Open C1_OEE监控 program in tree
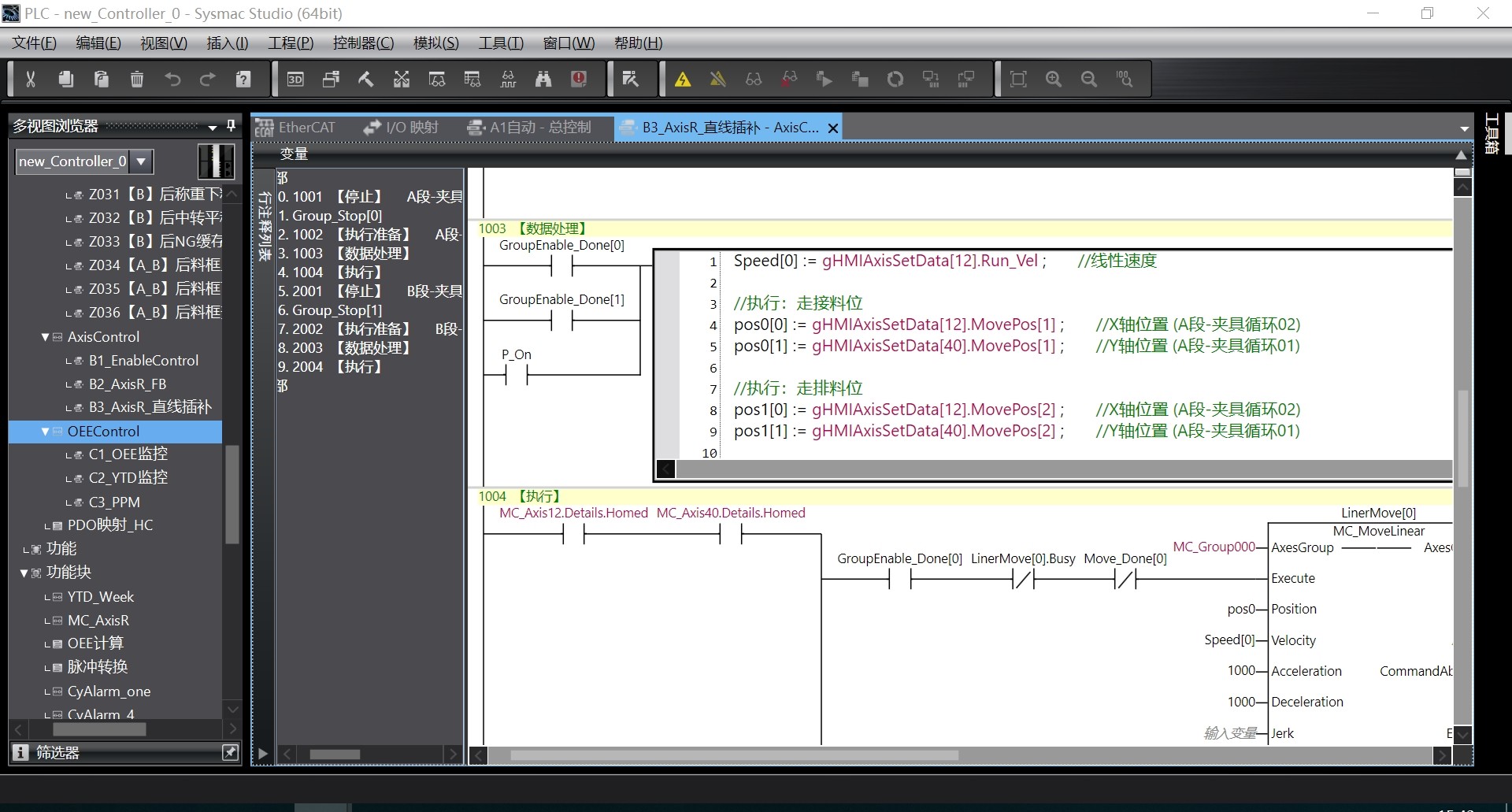Screen dimensions: 1512x812 128,454
